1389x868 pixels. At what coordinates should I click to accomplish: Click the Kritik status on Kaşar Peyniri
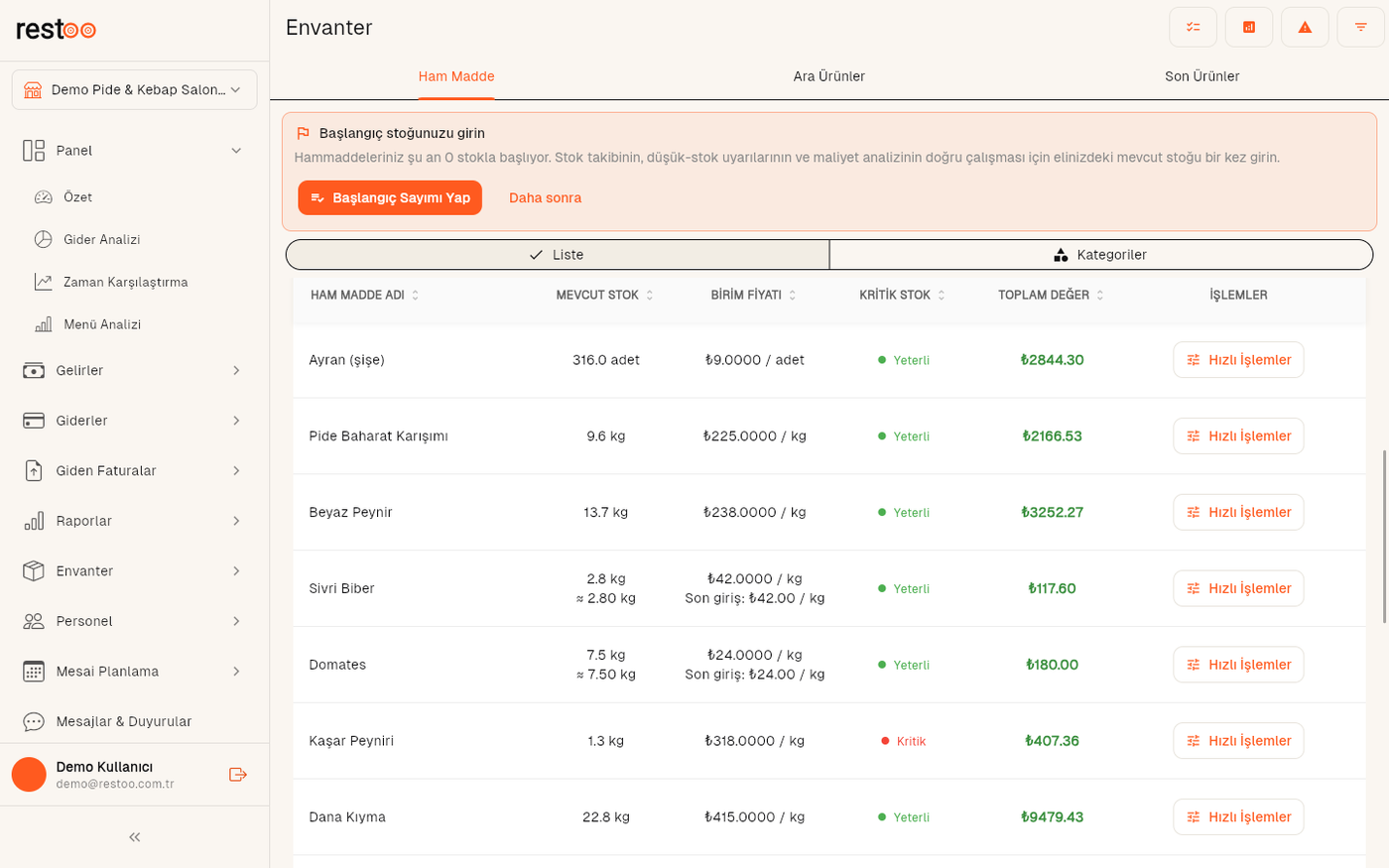pos(904,741)
